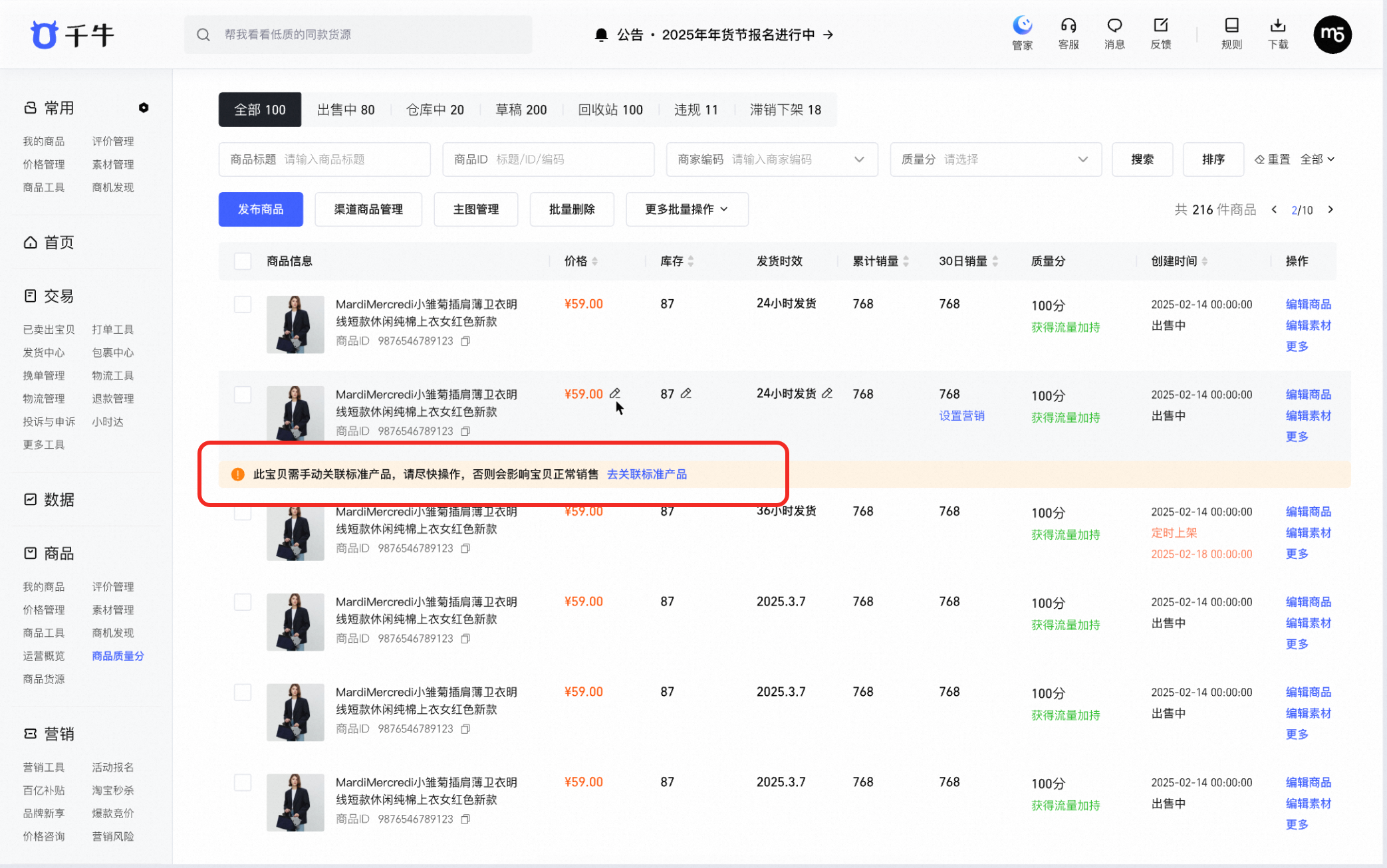Open the 规则 rules icon
This screenshot has height=868, width=1387.
1231,25
